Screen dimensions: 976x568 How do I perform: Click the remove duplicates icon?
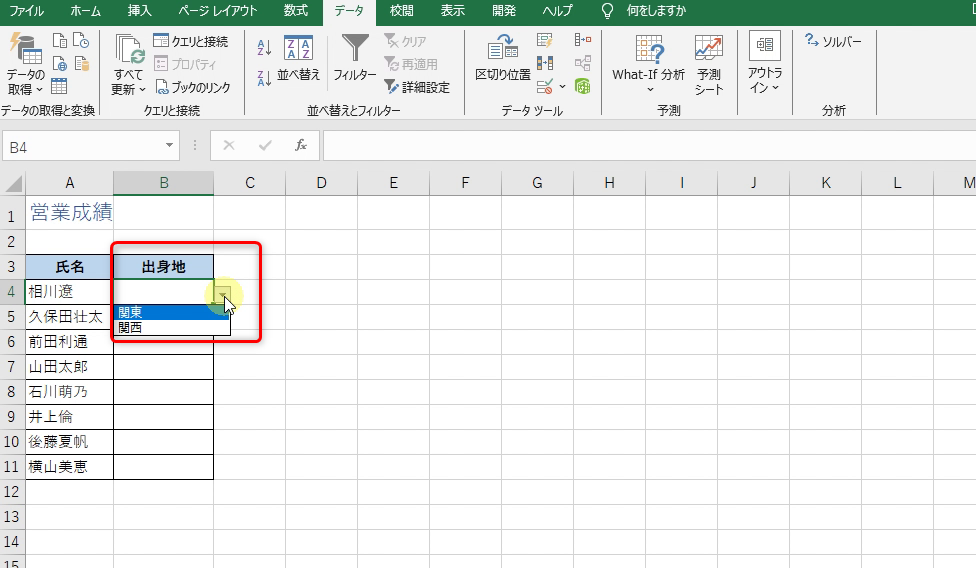545,63
